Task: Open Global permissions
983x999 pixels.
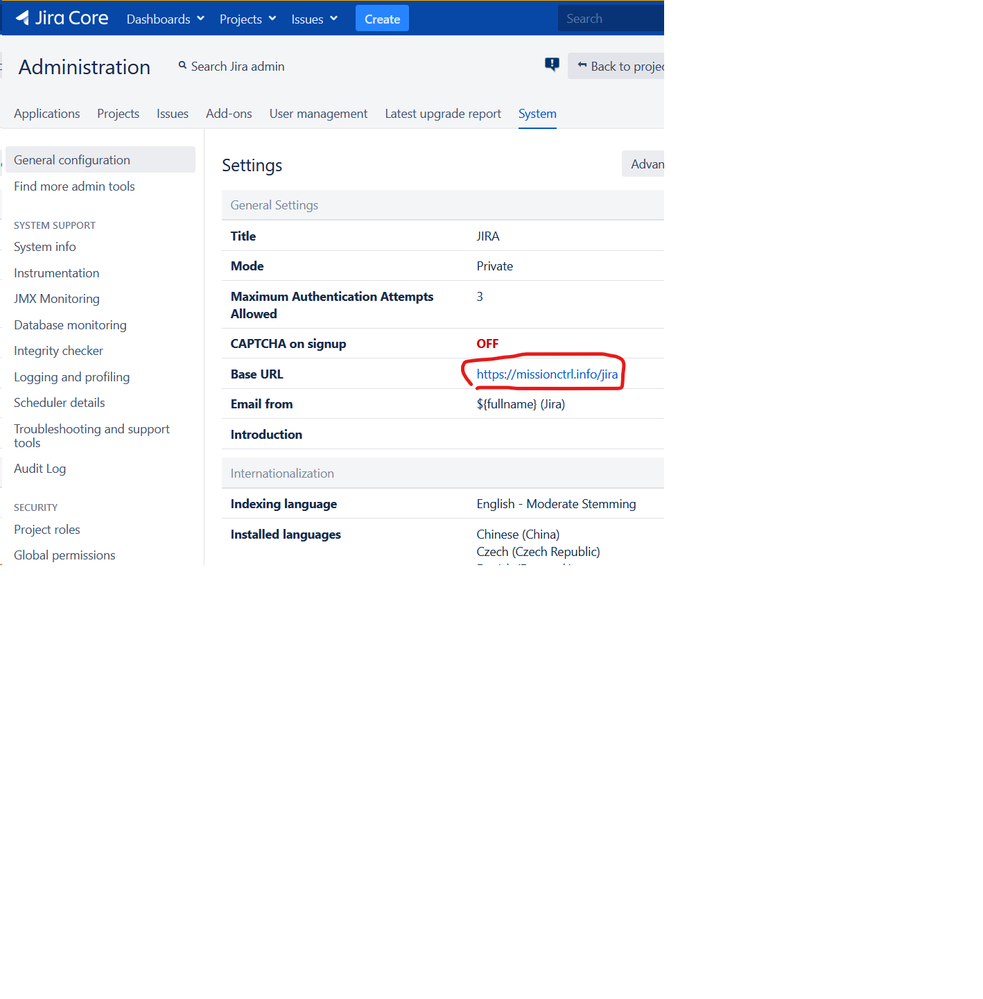Action: 64,555
